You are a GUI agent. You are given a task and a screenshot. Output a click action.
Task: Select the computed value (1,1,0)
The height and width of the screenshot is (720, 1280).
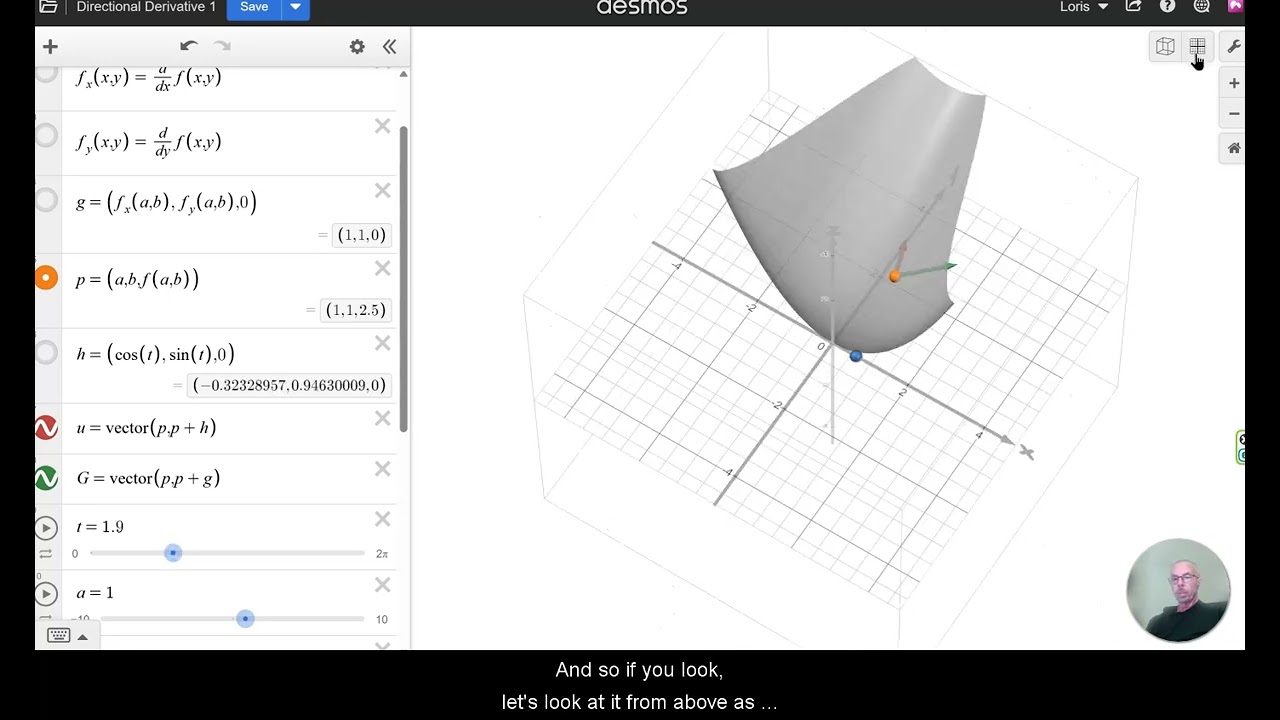pyautogui.click(x=361, y=235)
